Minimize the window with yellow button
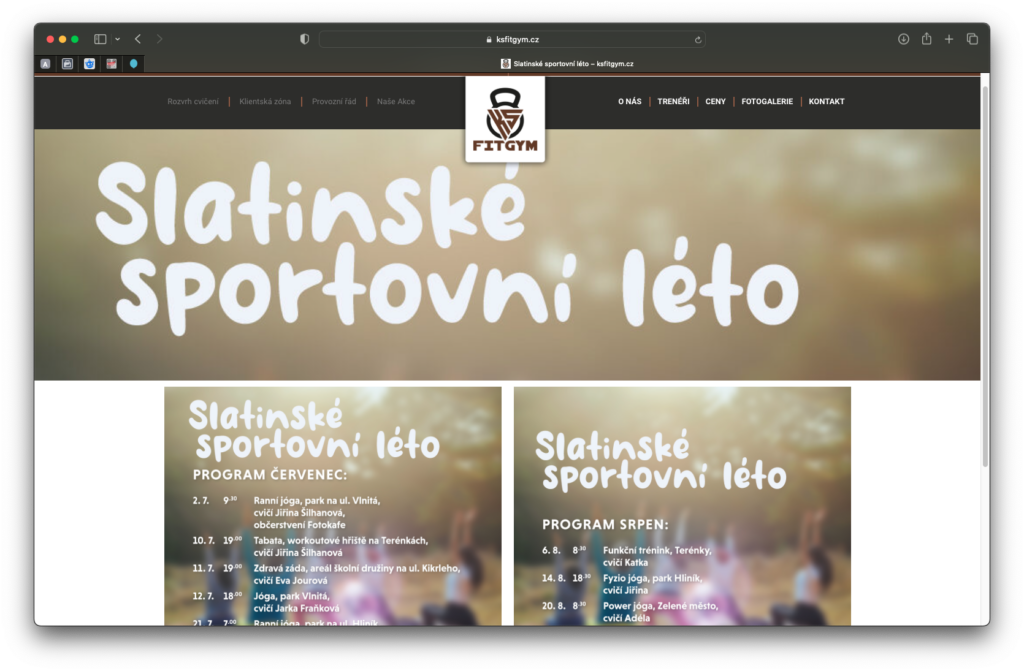 click(63, 39)
